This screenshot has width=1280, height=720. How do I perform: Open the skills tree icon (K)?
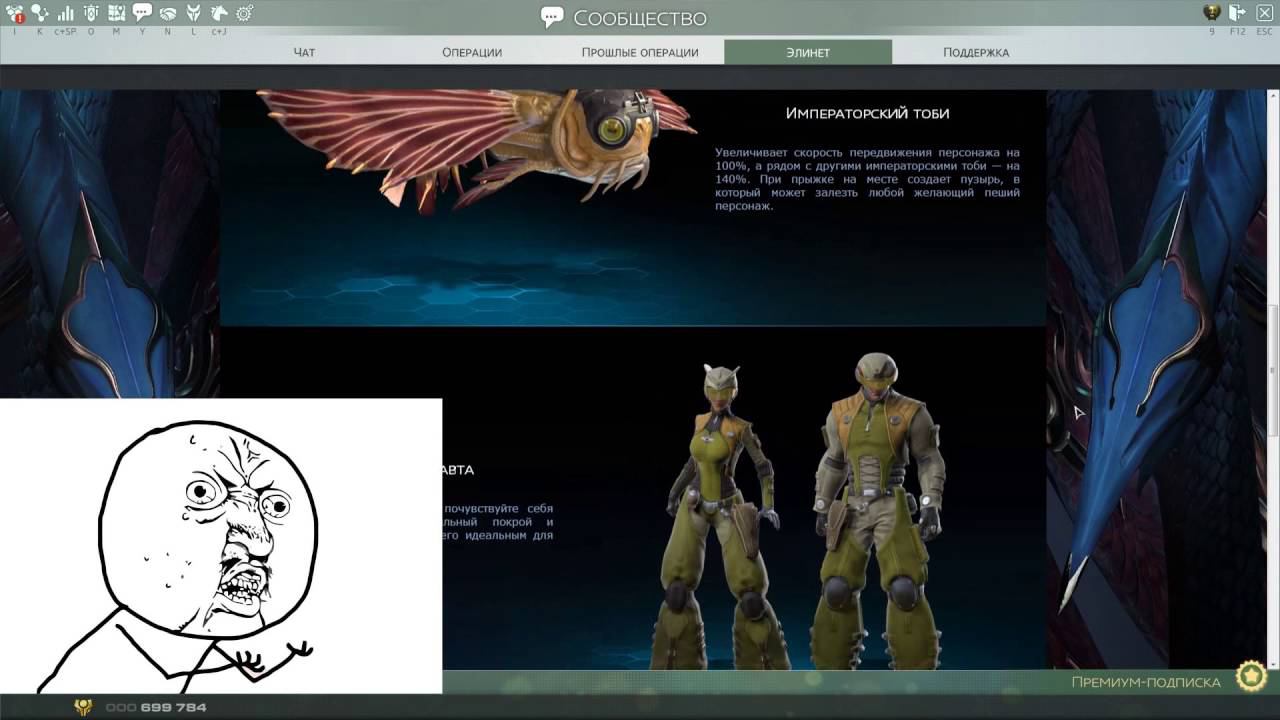(x=40, y=13)
